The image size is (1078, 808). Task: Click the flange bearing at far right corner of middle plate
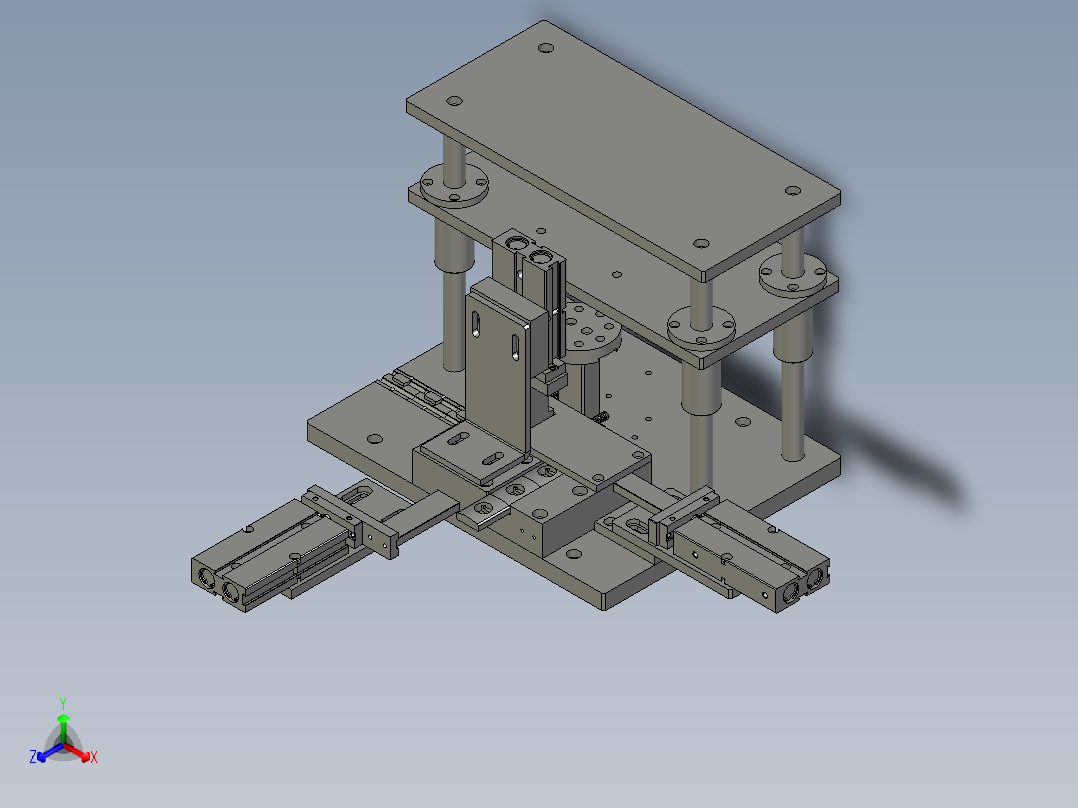[x=793, y=274]
